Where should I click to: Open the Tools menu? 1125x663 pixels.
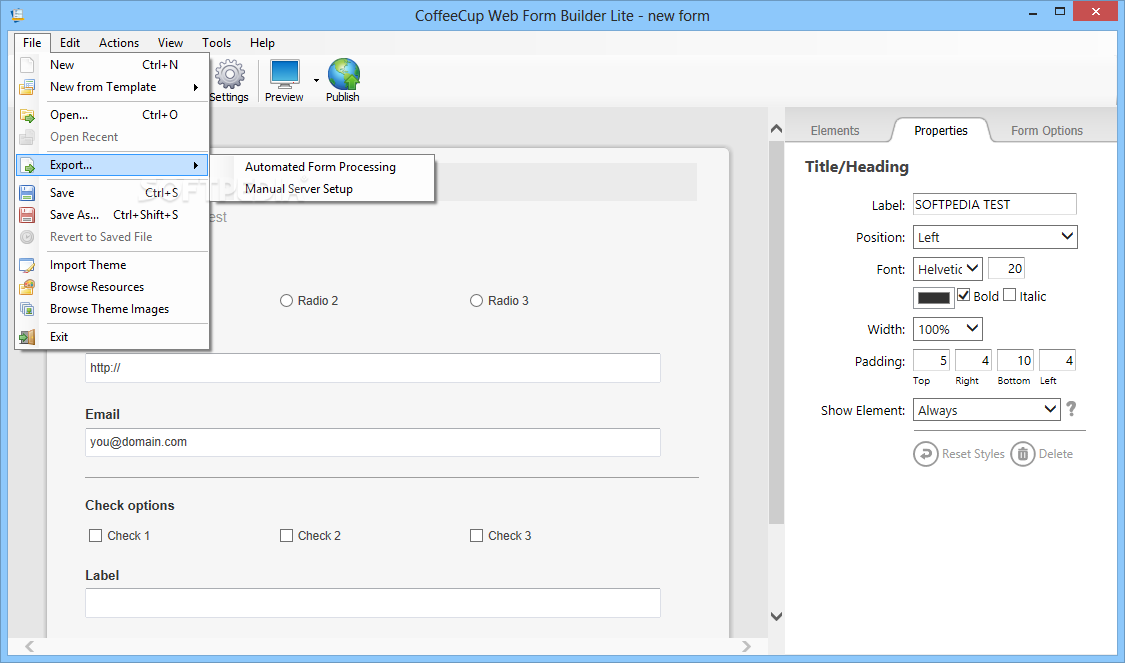tap(216, 43)
